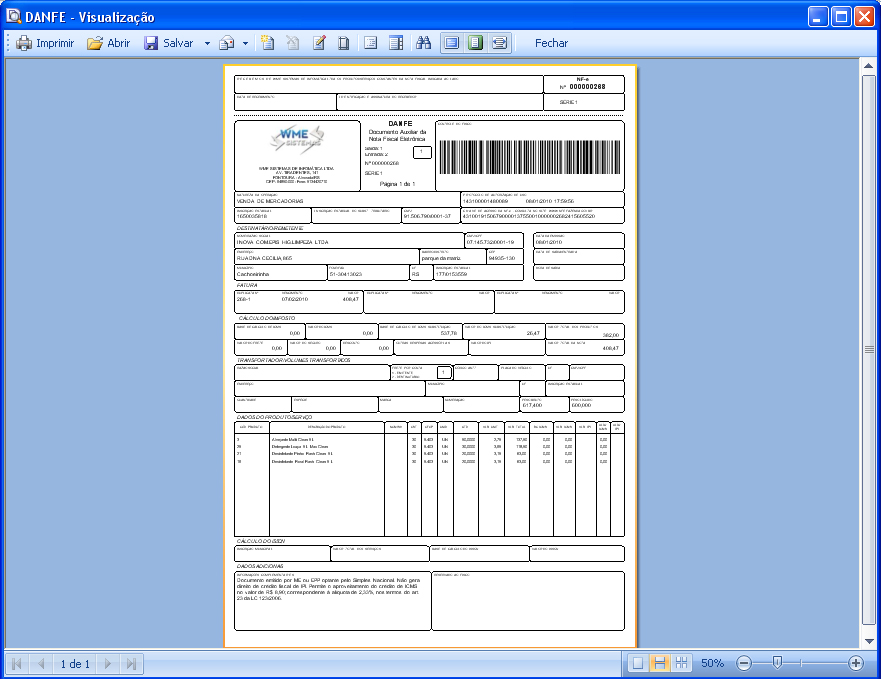
Task: Click the outline panel icon
Action: click(x=370, y=44)
